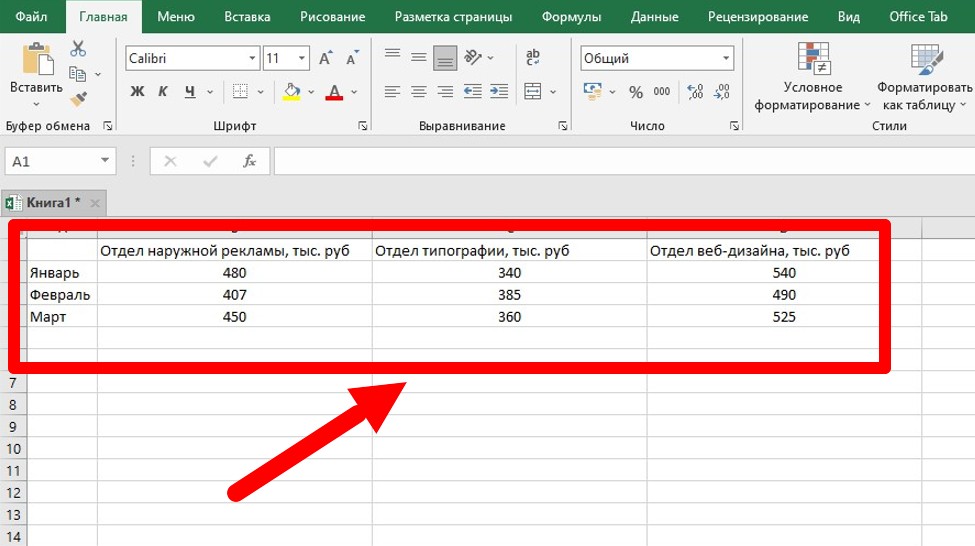The height and width of the screenshot is (546, 975).
Task: Click the Cut scissors icon
Action: (78, 49)
